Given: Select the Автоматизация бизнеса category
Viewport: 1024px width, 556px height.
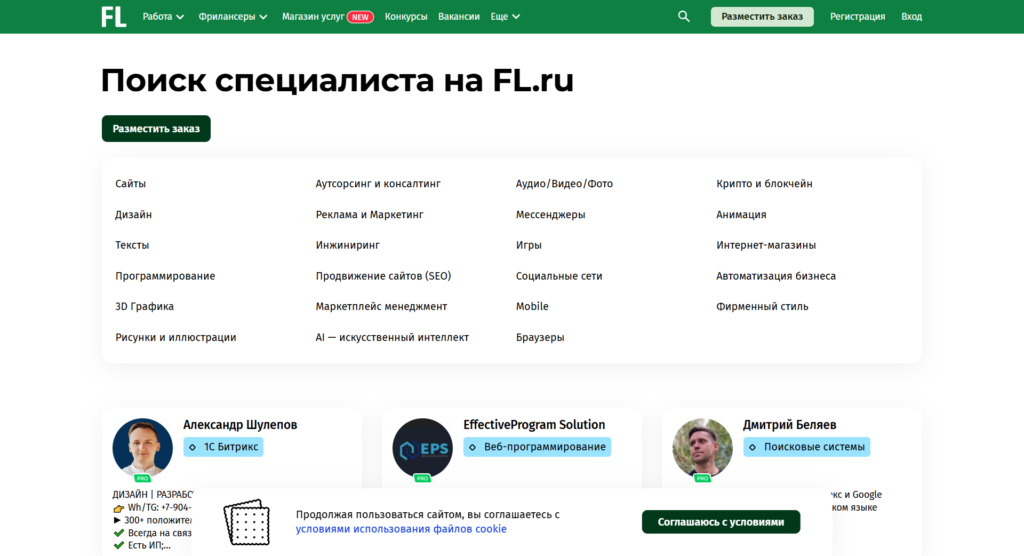Looking at the screenshot, I should [776, 276].
